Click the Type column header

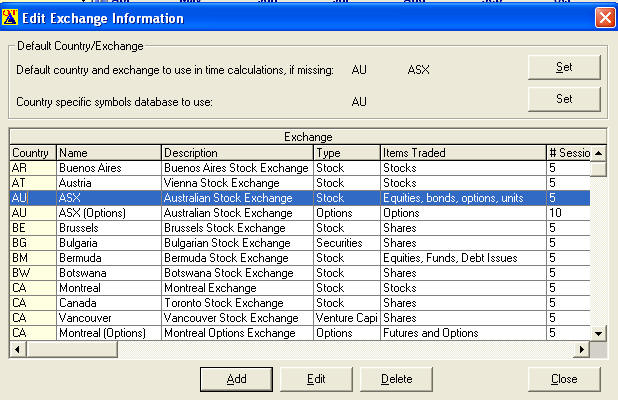[x=347, y=153]
